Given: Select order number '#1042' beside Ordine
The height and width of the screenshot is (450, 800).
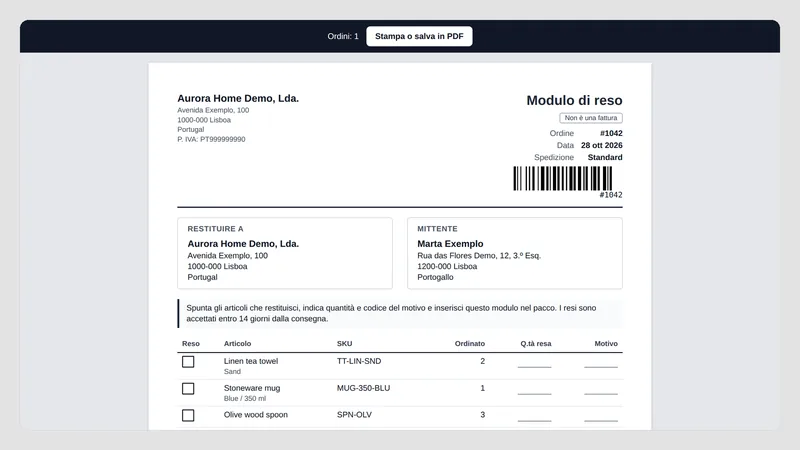Looking at the screenshot, I should point(611,133).
